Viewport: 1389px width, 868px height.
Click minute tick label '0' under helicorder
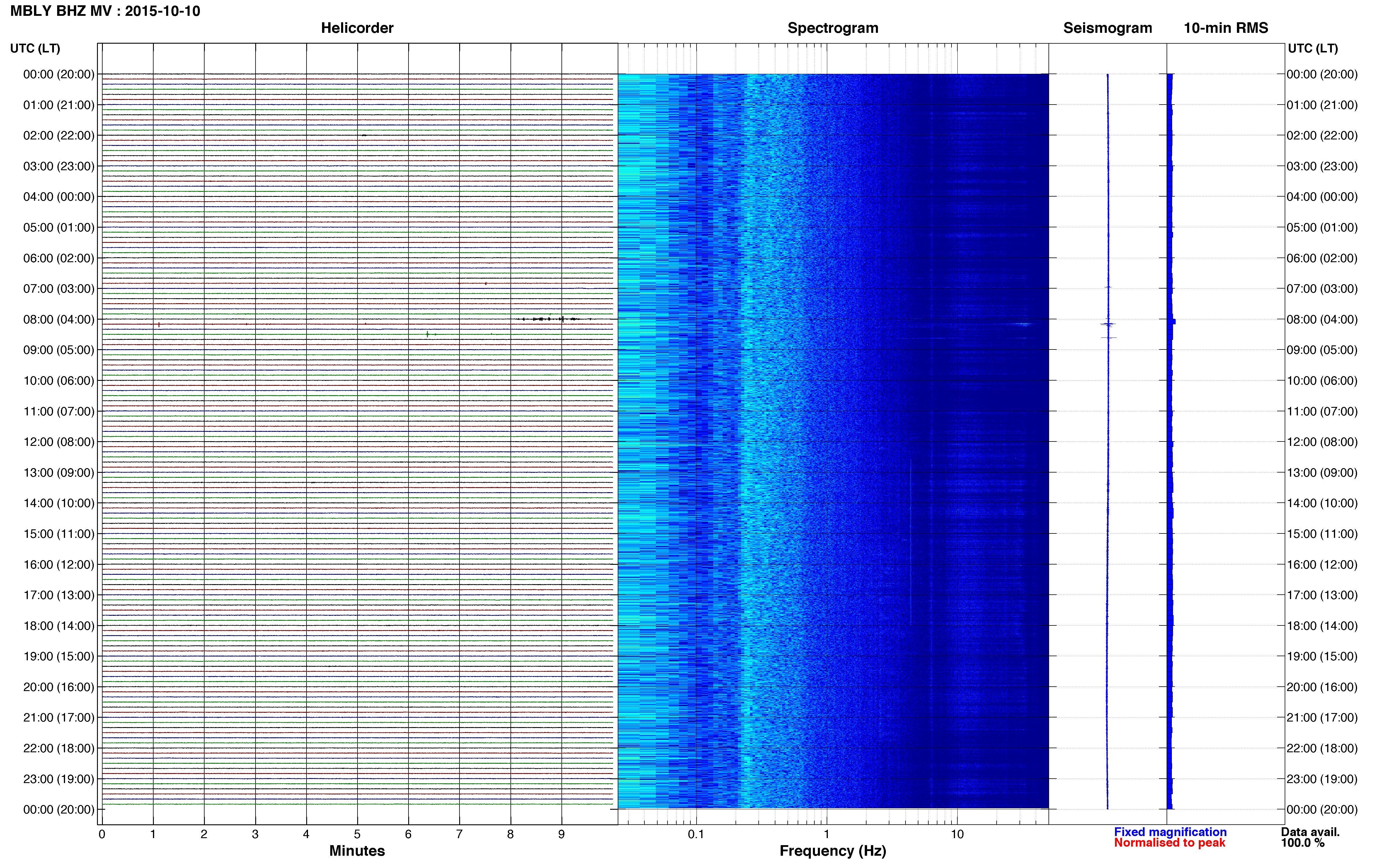(102, 834)
